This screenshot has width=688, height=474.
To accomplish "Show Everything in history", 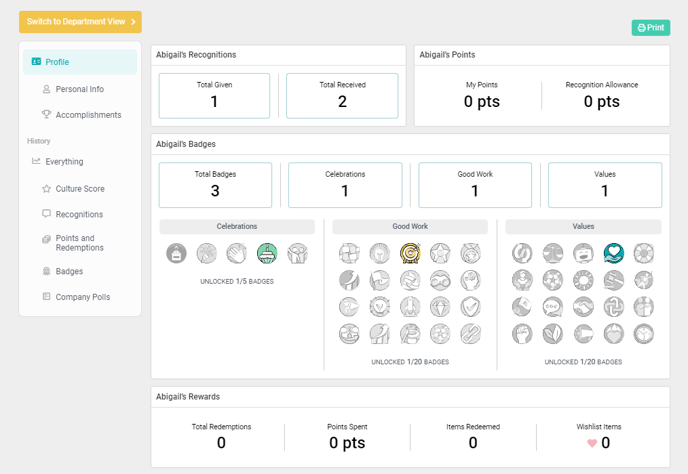I will click(64, 161).
